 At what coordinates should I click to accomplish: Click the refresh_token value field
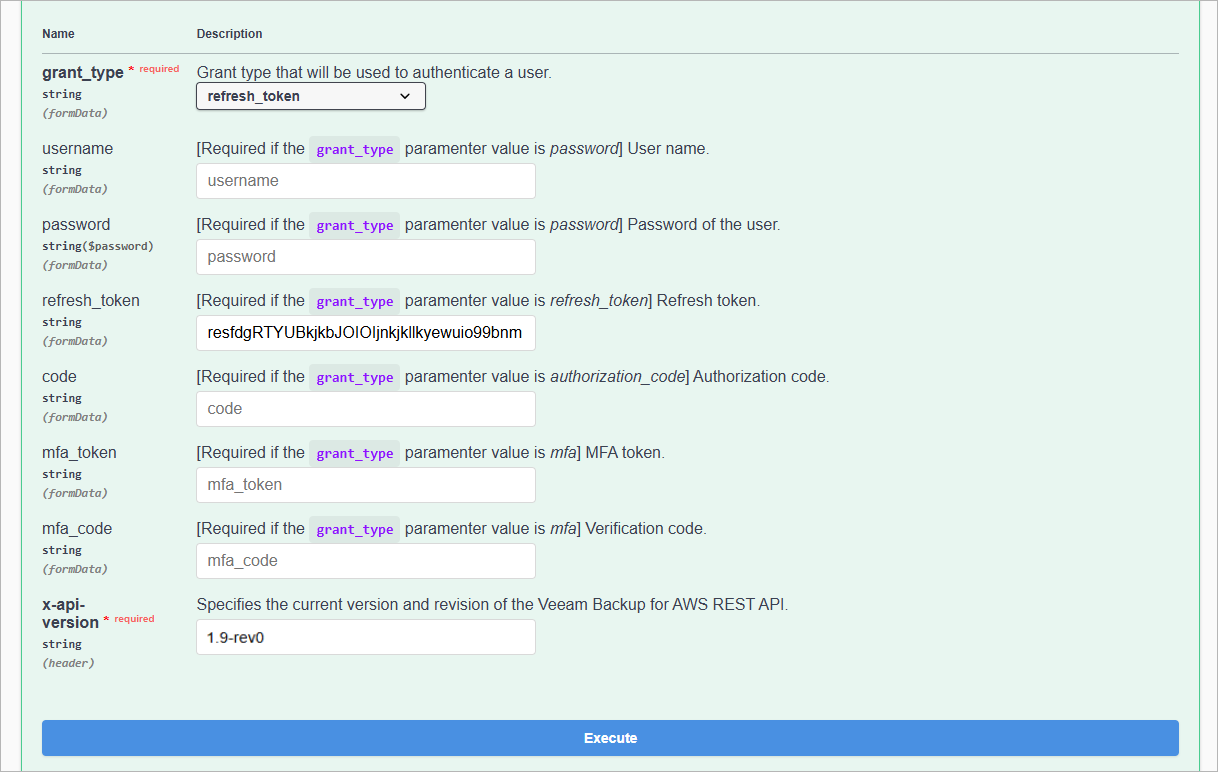tap(366, 333)
